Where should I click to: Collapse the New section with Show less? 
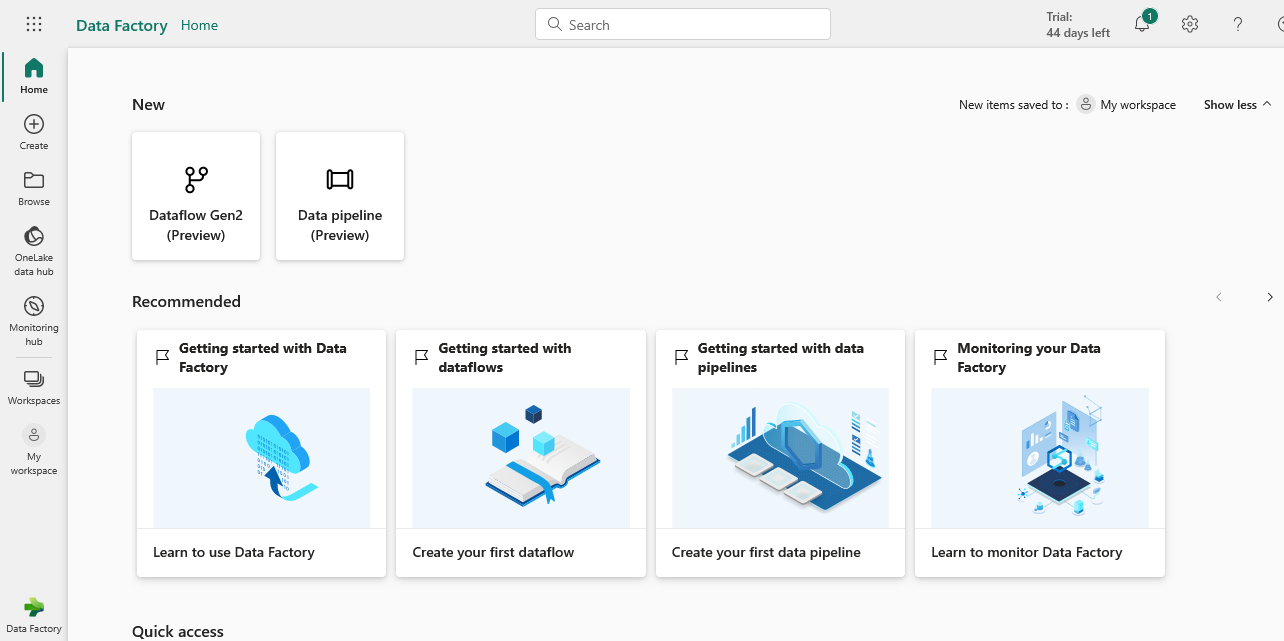[x=1238, y=105]
